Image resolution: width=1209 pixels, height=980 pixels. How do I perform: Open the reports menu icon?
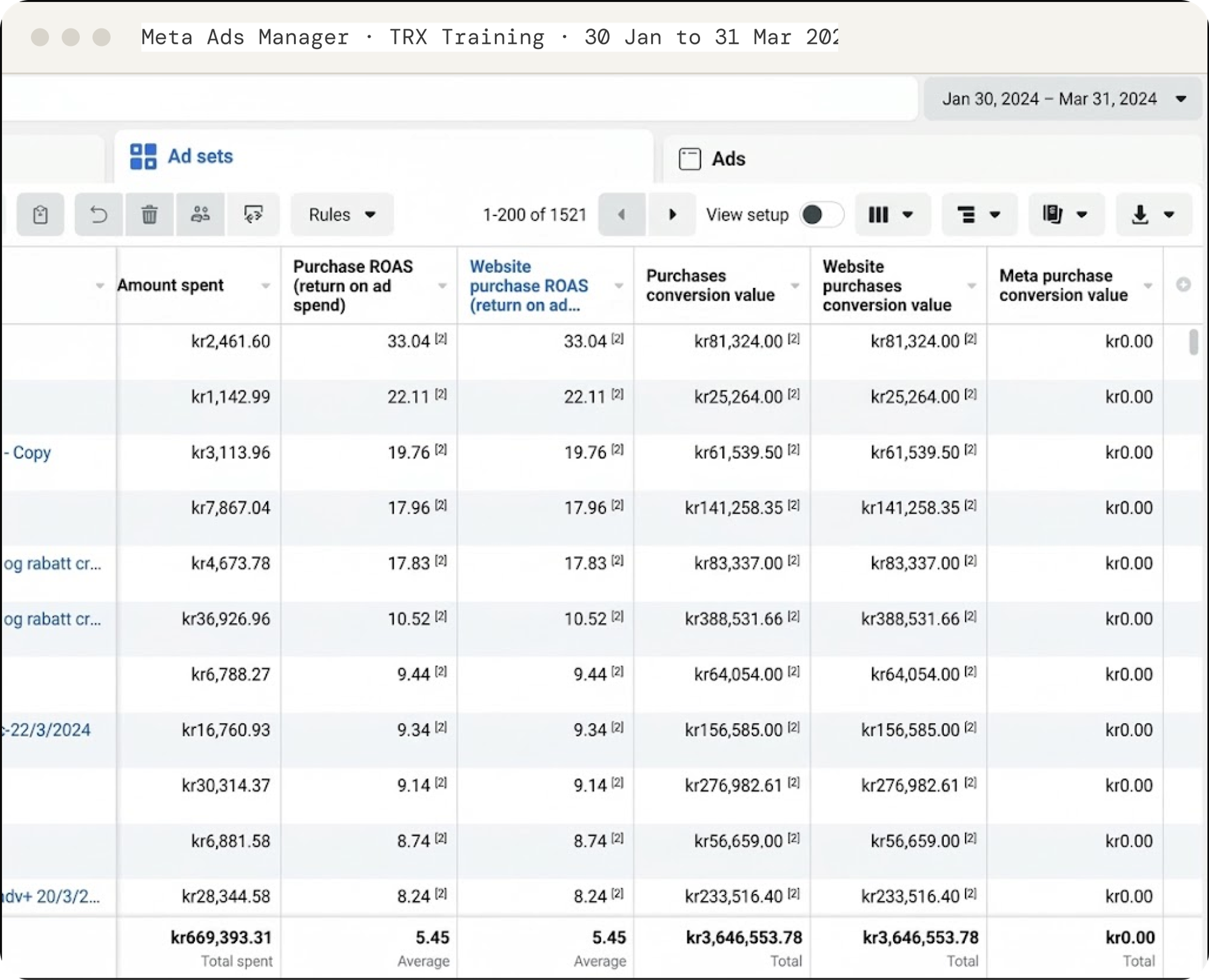coord(1066,215)
